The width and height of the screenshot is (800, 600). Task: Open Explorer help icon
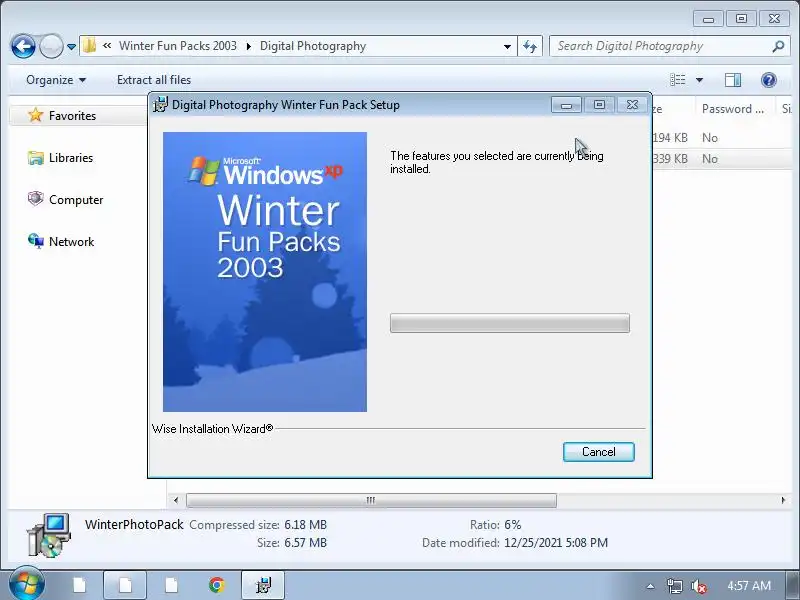(768, 80)
